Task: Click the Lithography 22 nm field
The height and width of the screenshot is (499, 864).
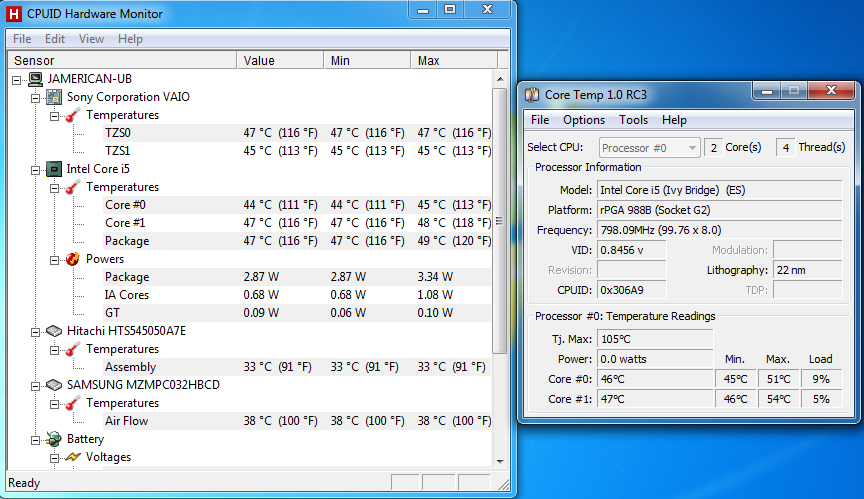Action: click(808, 270)
